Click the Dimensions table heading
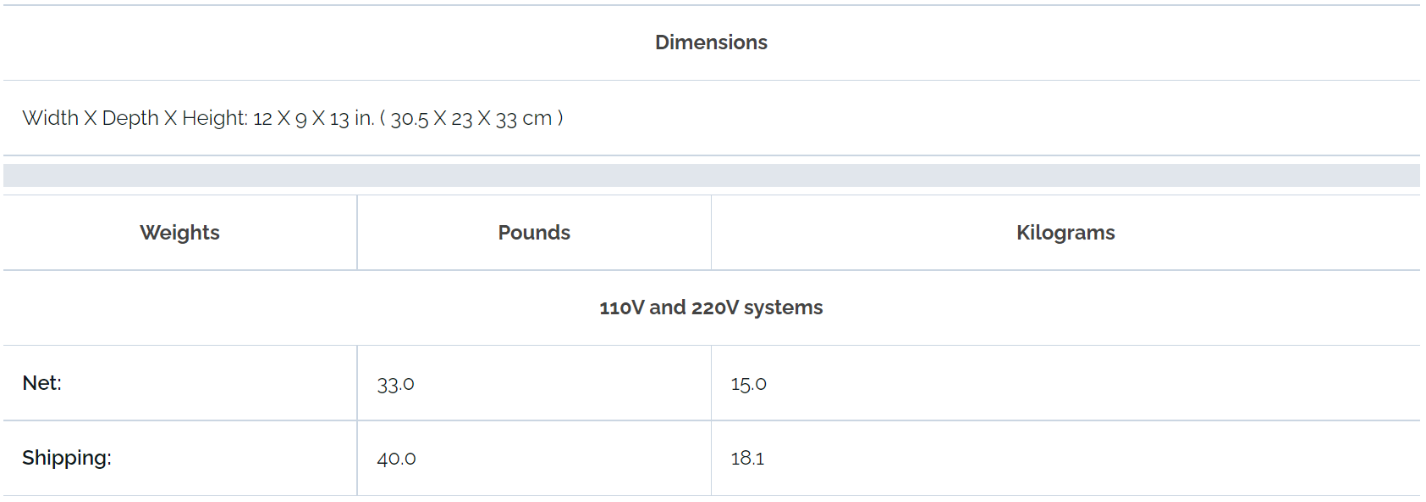This screenshot has height=502, width=1426. (x=711, y=43)
